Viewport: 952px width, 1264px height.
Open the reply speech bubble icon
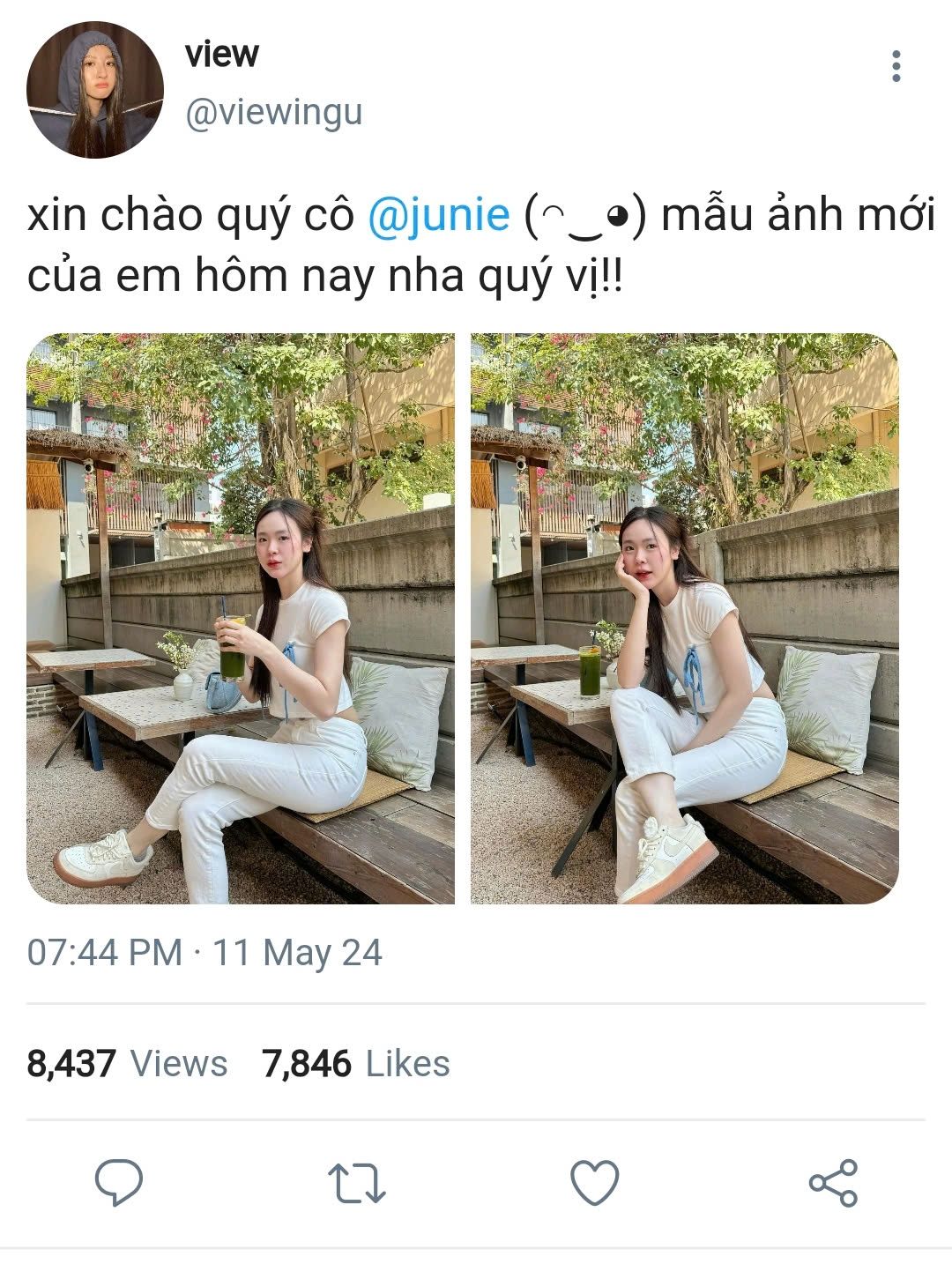click(x=119, y=1183)
